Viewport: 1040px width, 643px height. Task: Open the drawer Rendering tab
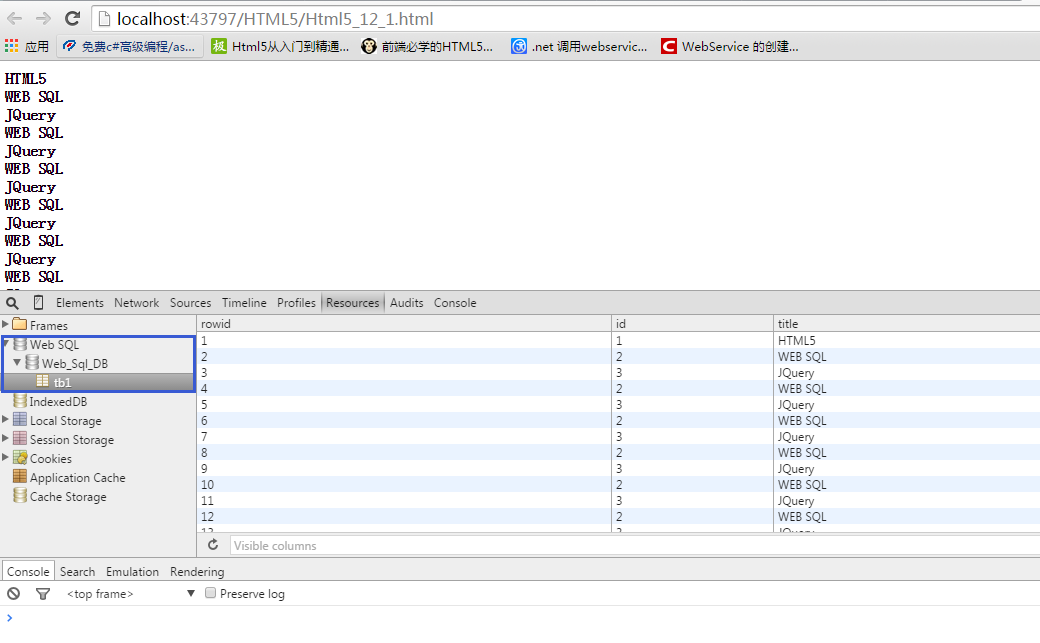coord(197,571)
